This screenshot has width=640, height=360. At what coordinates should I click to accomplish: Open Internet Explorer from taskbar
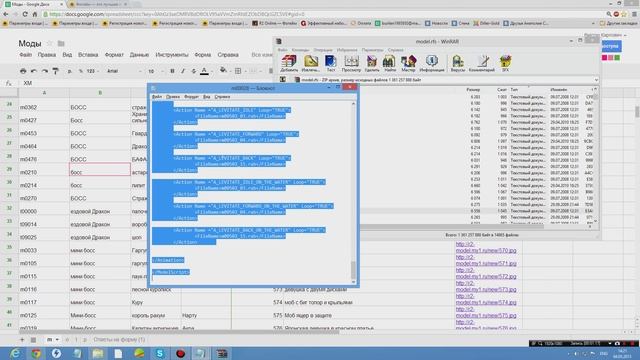(15, 353)
